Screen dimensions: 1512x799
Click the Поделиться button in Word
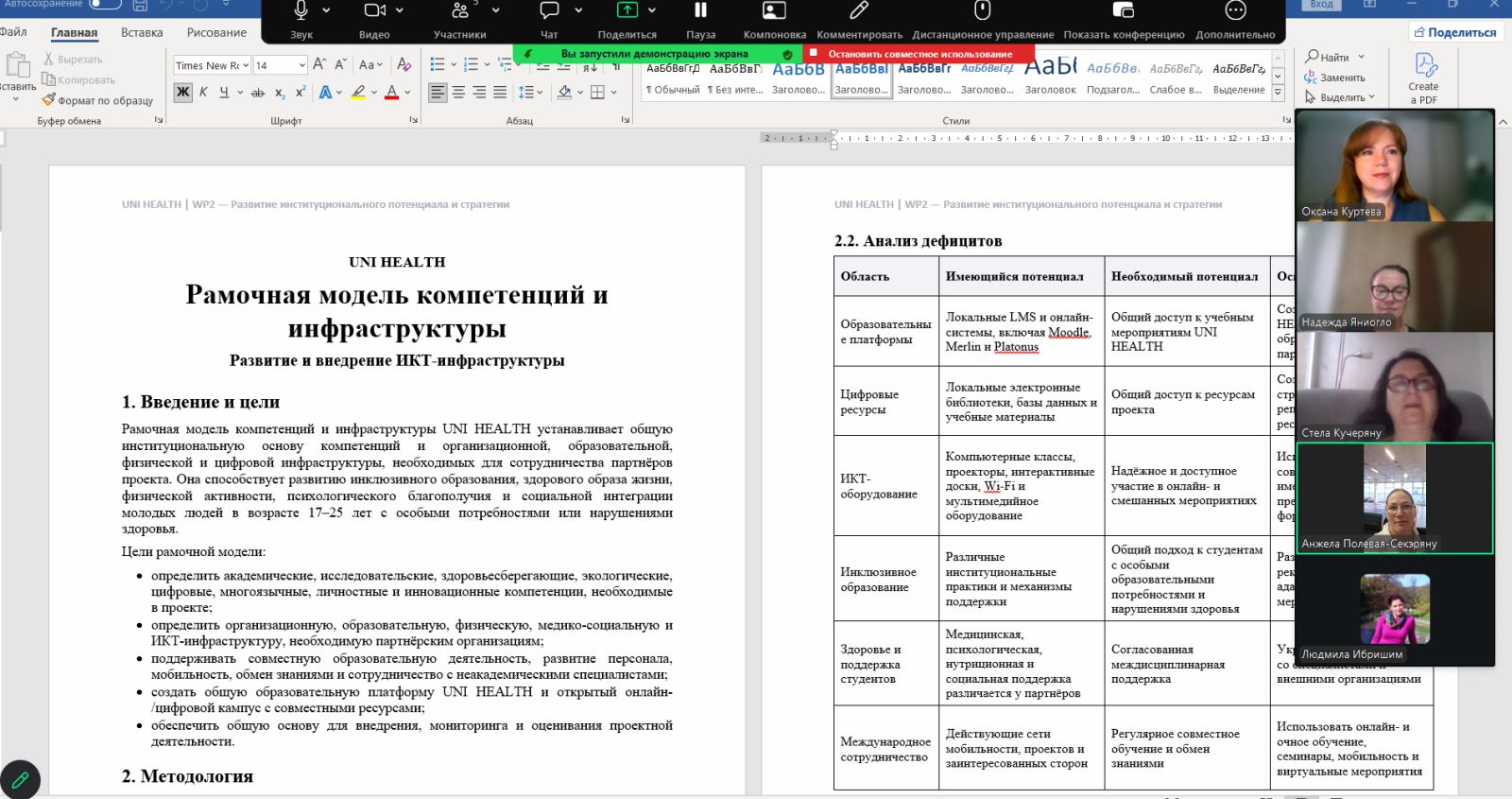pos(1455,32)
